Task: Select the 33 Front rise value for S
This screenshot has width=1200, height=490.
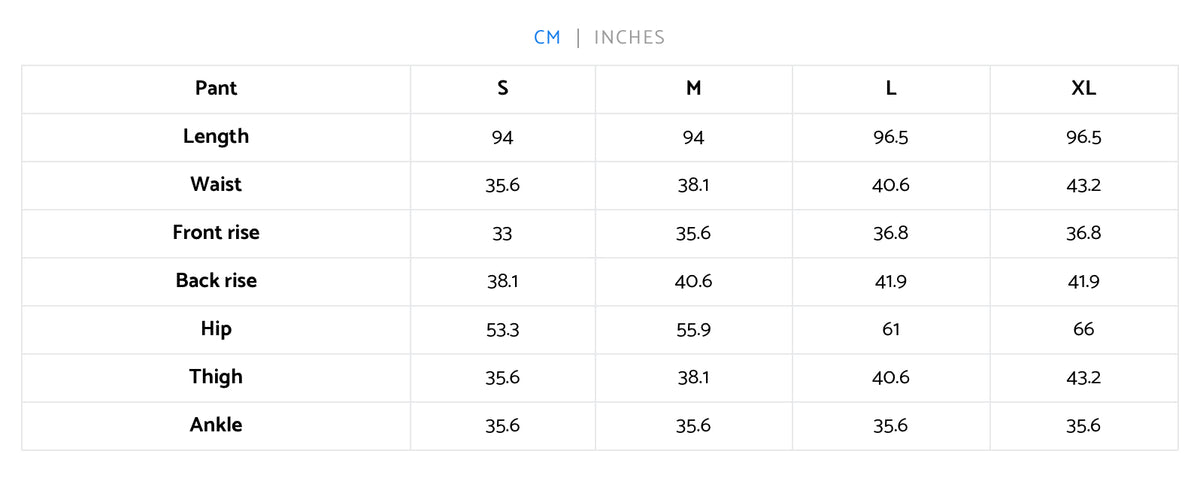Action: point(503,234)
